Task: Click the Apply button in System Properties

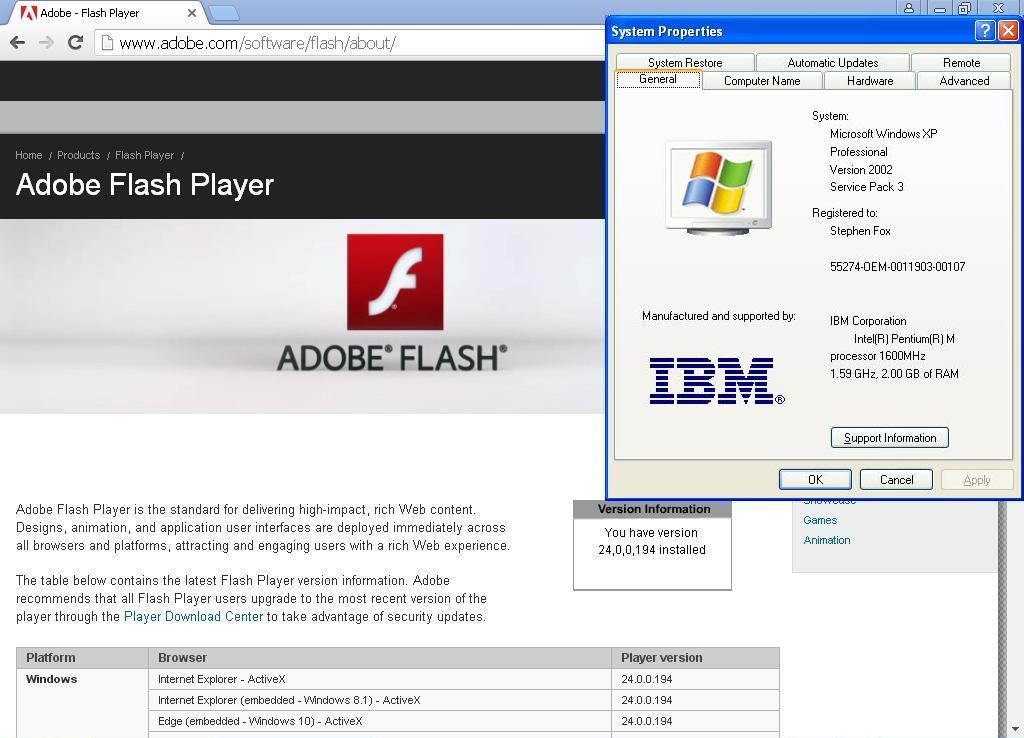Action: pyautogui.click(x=977, y=479)
